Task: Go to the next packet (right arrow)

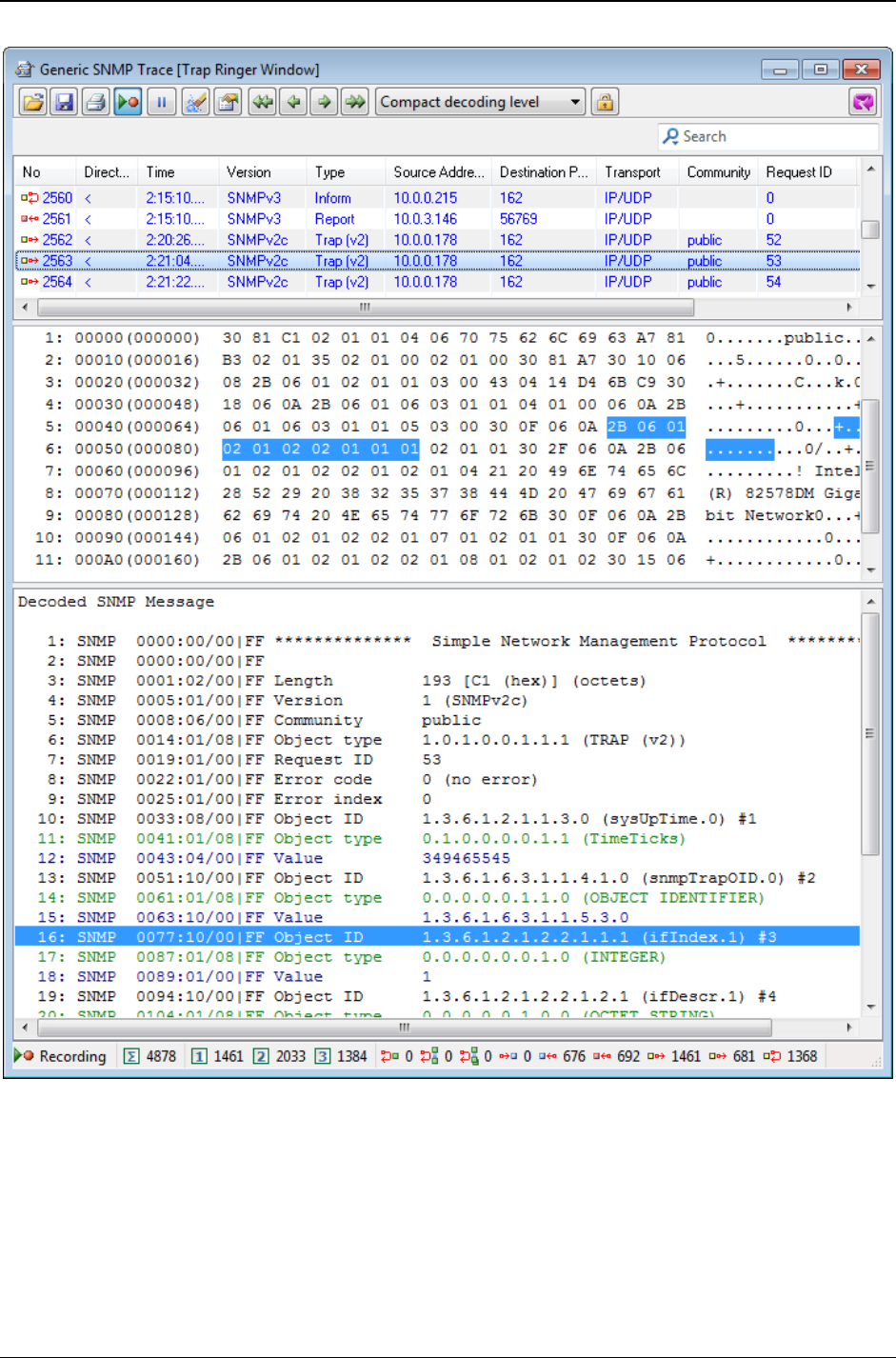Action: click(x=325, y=102)
